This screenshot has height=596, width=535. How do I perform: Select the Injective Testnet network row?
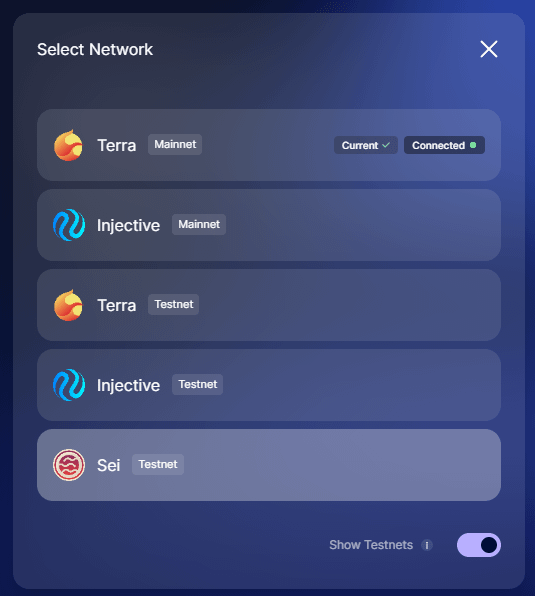(x=269, y=385)
